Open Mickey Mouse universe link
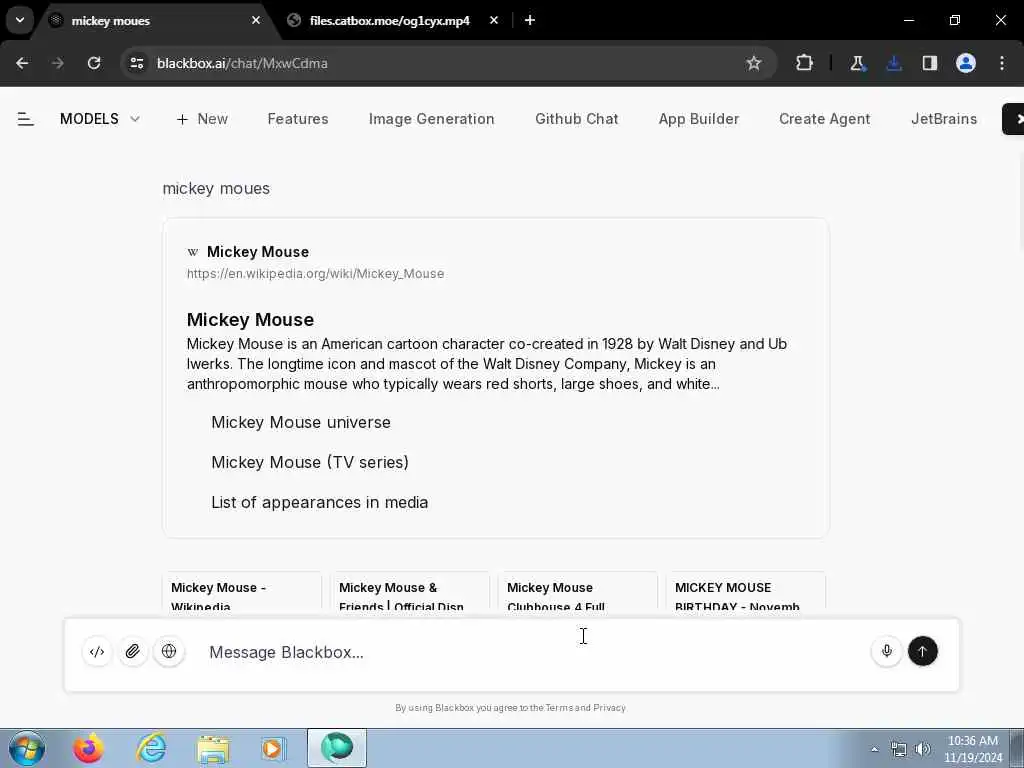 coord(301,423)
